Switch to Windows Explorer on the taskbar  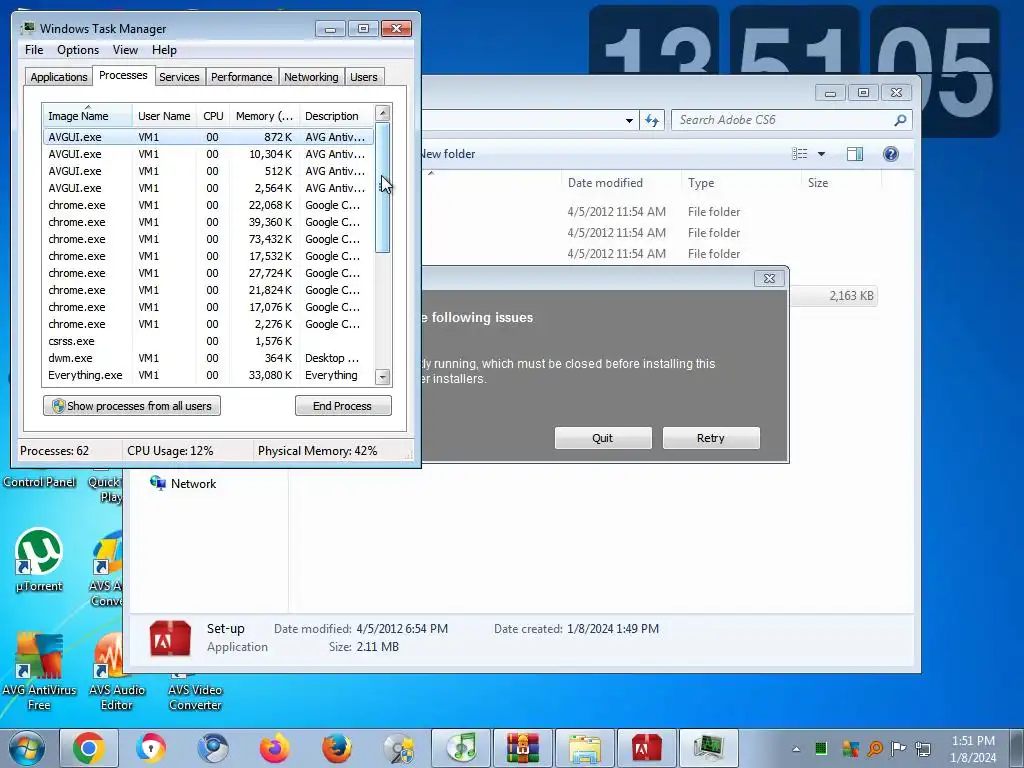coord(585,748)
